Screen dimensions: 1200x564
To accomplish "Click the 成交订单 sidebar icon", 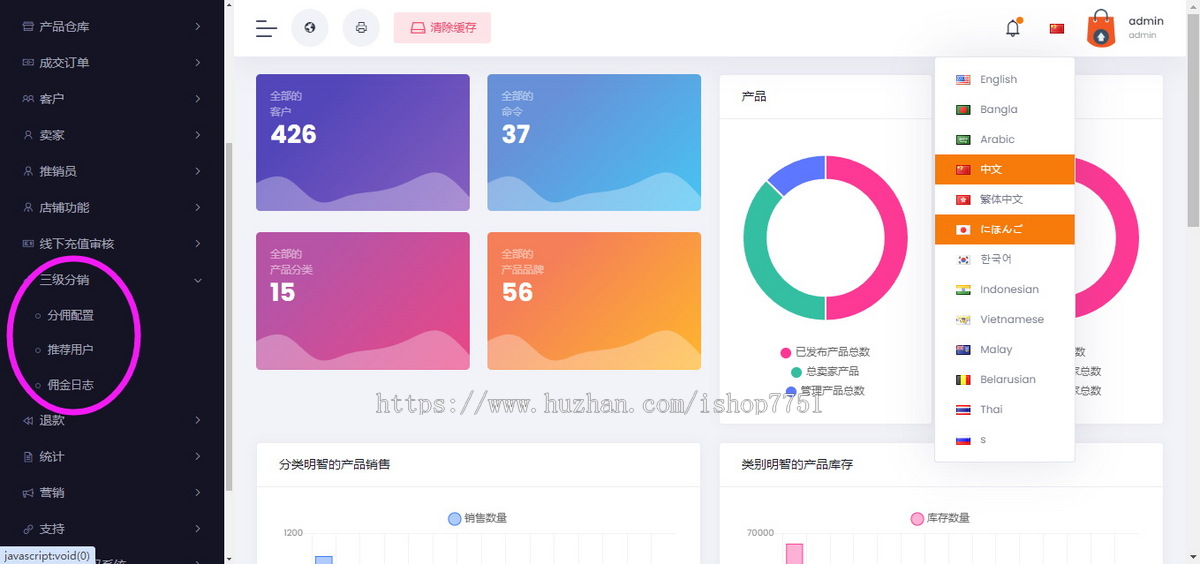I will (x=29, y=63).
